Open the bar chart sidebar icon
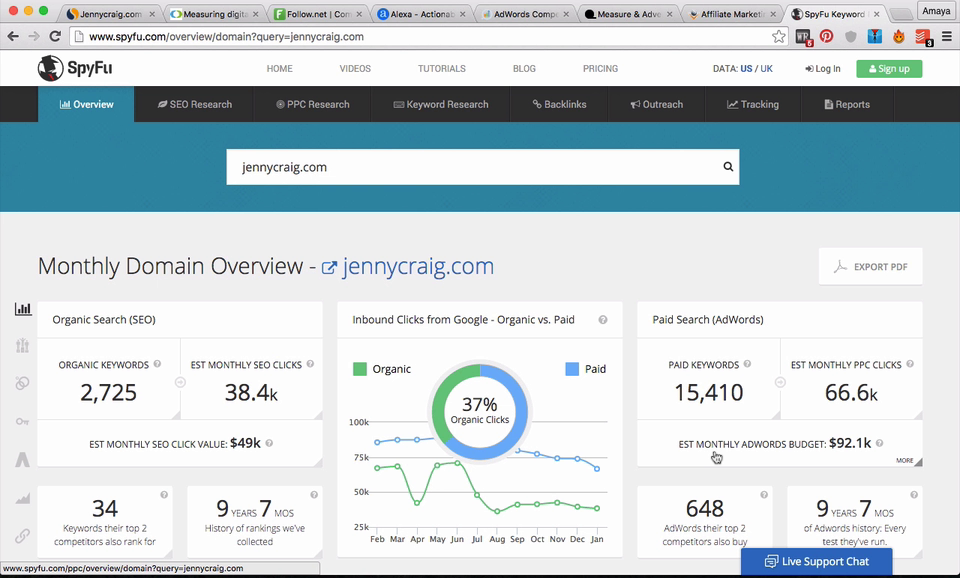The height and width of the screenshot is (578, 960). point(23,309)
